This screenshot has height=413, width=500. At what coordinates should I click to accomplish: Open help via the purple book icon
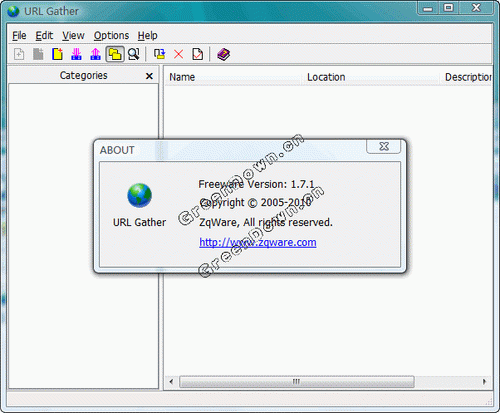[x=224, y=54]
